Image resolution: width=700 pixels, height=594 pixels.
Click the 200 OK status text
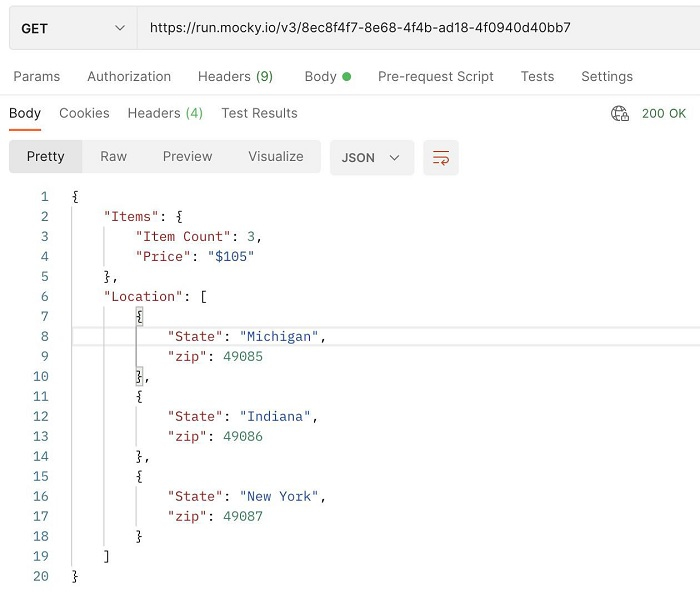point(664,114)
